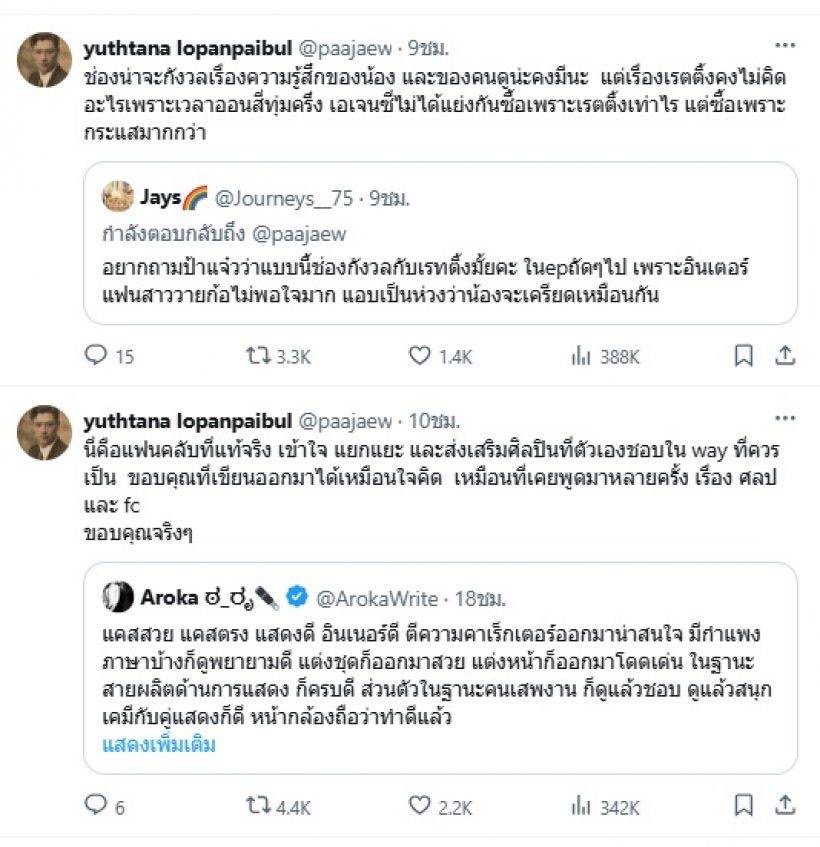Share the first tweet

click(786, 355)
